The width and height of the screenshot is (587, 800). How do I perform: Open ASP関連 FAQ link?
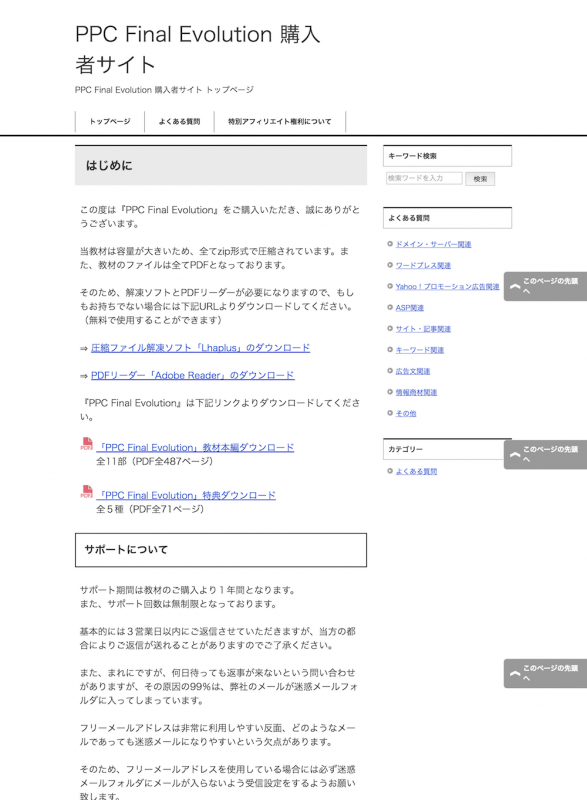410,308
